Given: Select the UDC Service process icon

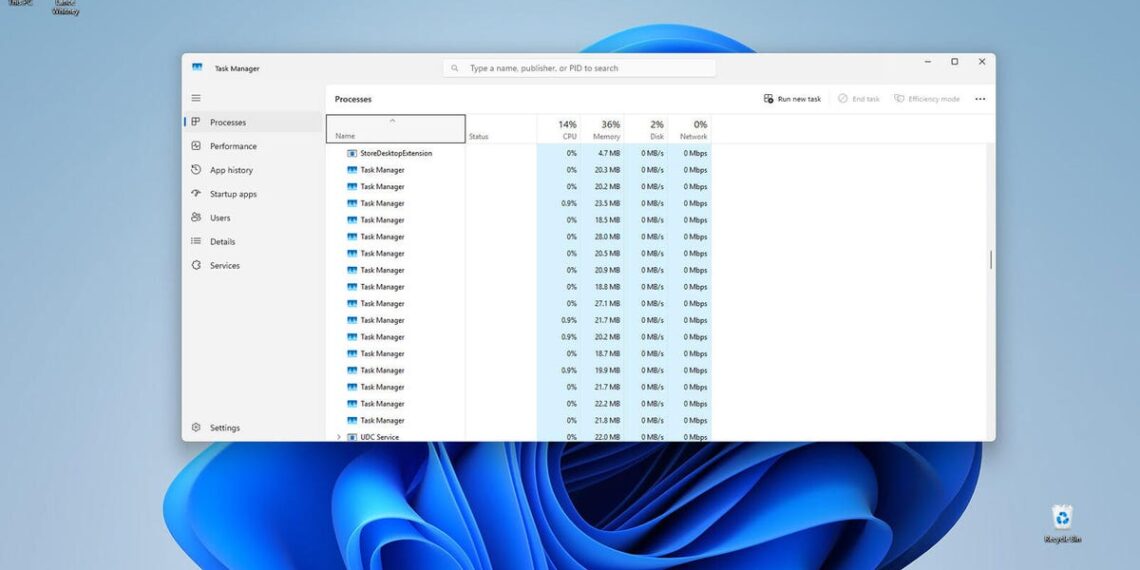Looking at the screenshot, I should coord(352,437).
